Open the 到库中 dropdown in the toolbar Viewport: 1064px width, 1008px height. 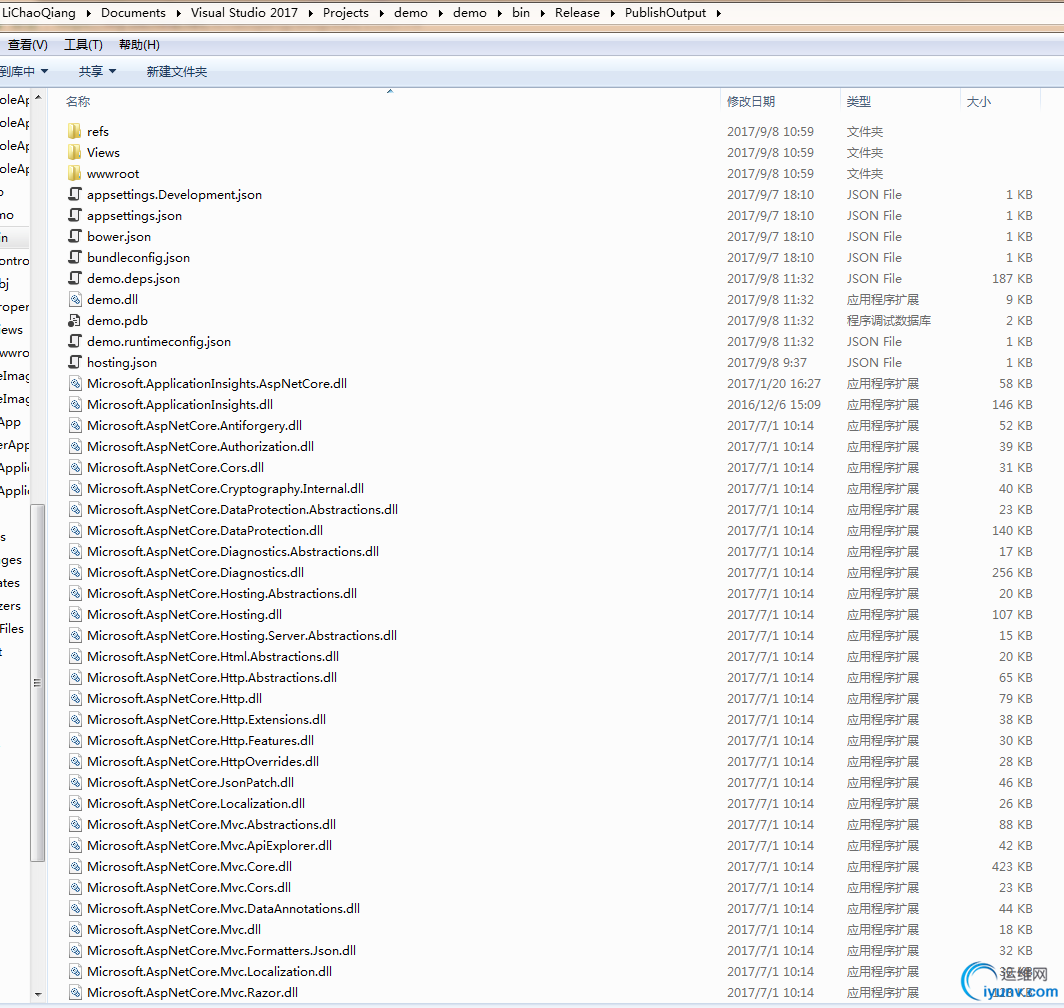[x=23, y=71]
